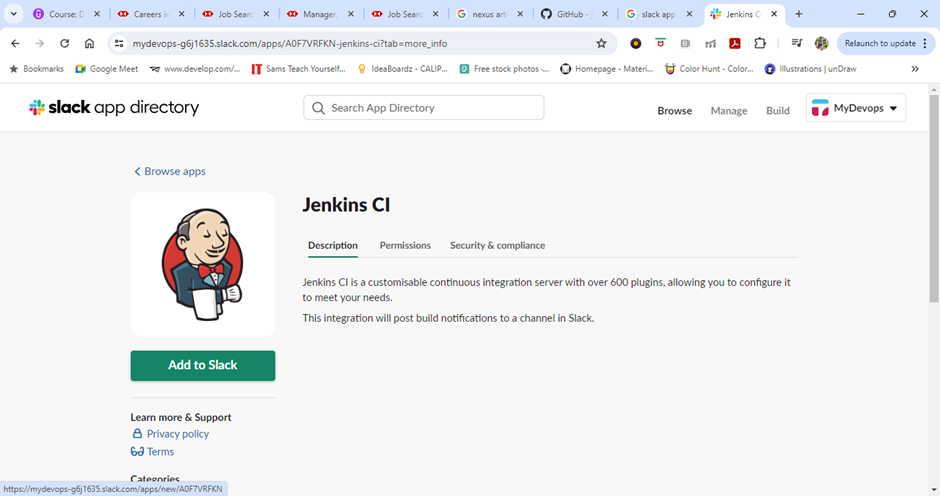Show more bookmarks with double chevron
The image size is (940, 496).
click(915, 69)
